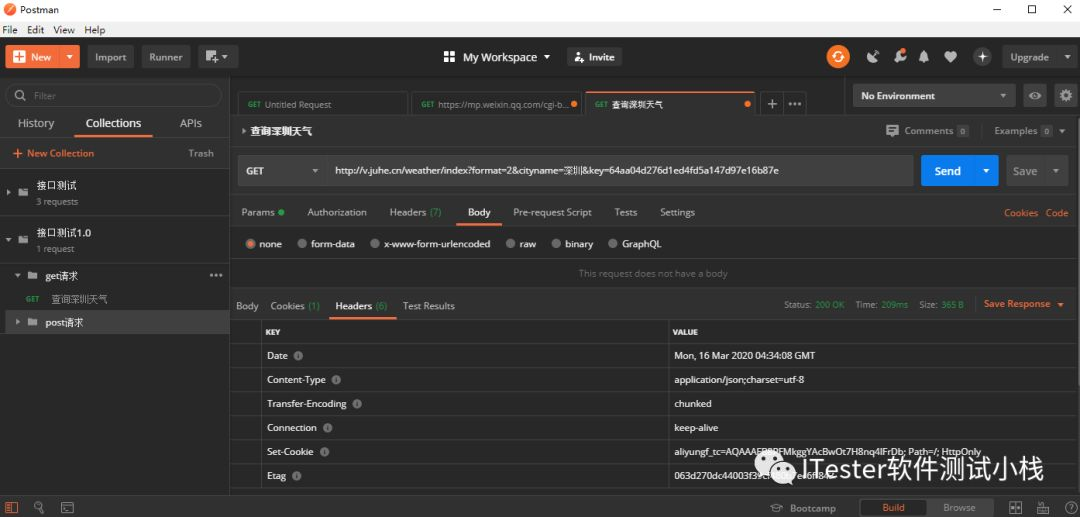Select raw body type
This screenshot has width=1080, height=517.
(510, 244)
